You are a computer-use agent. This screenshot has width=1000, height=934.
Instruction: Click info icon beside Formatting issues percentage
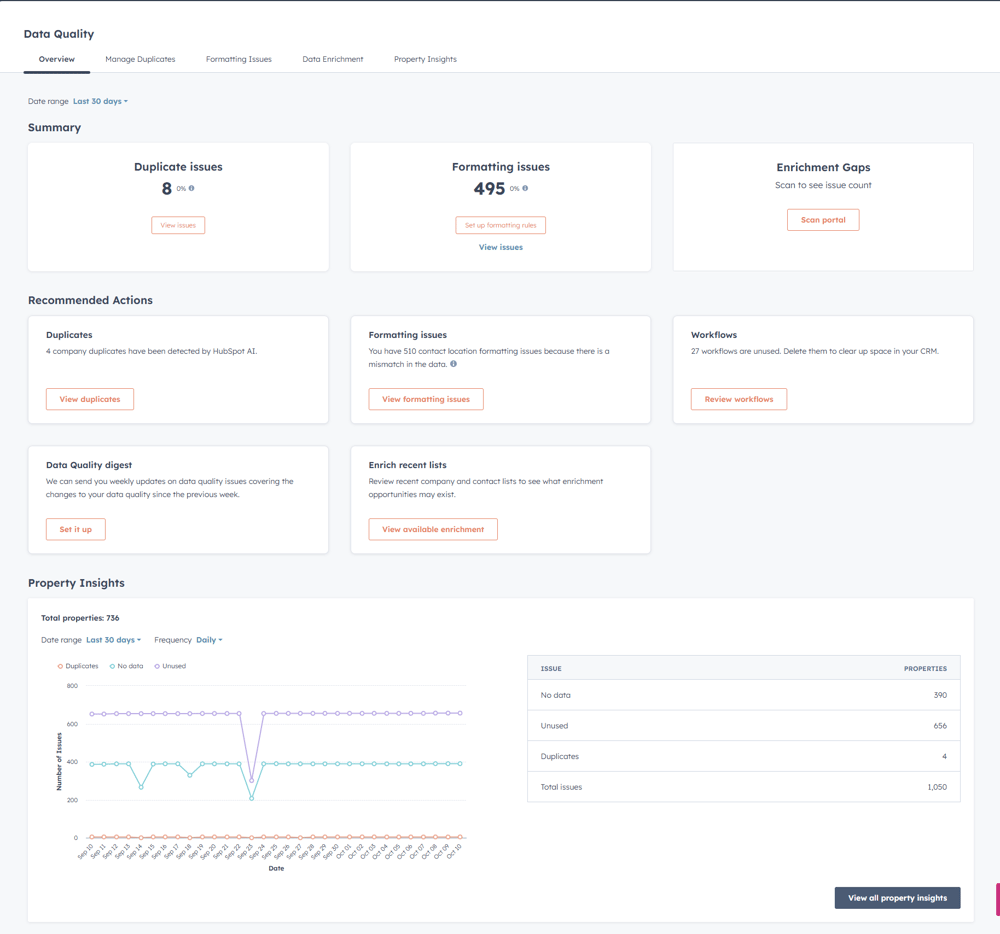pos(525,188)
